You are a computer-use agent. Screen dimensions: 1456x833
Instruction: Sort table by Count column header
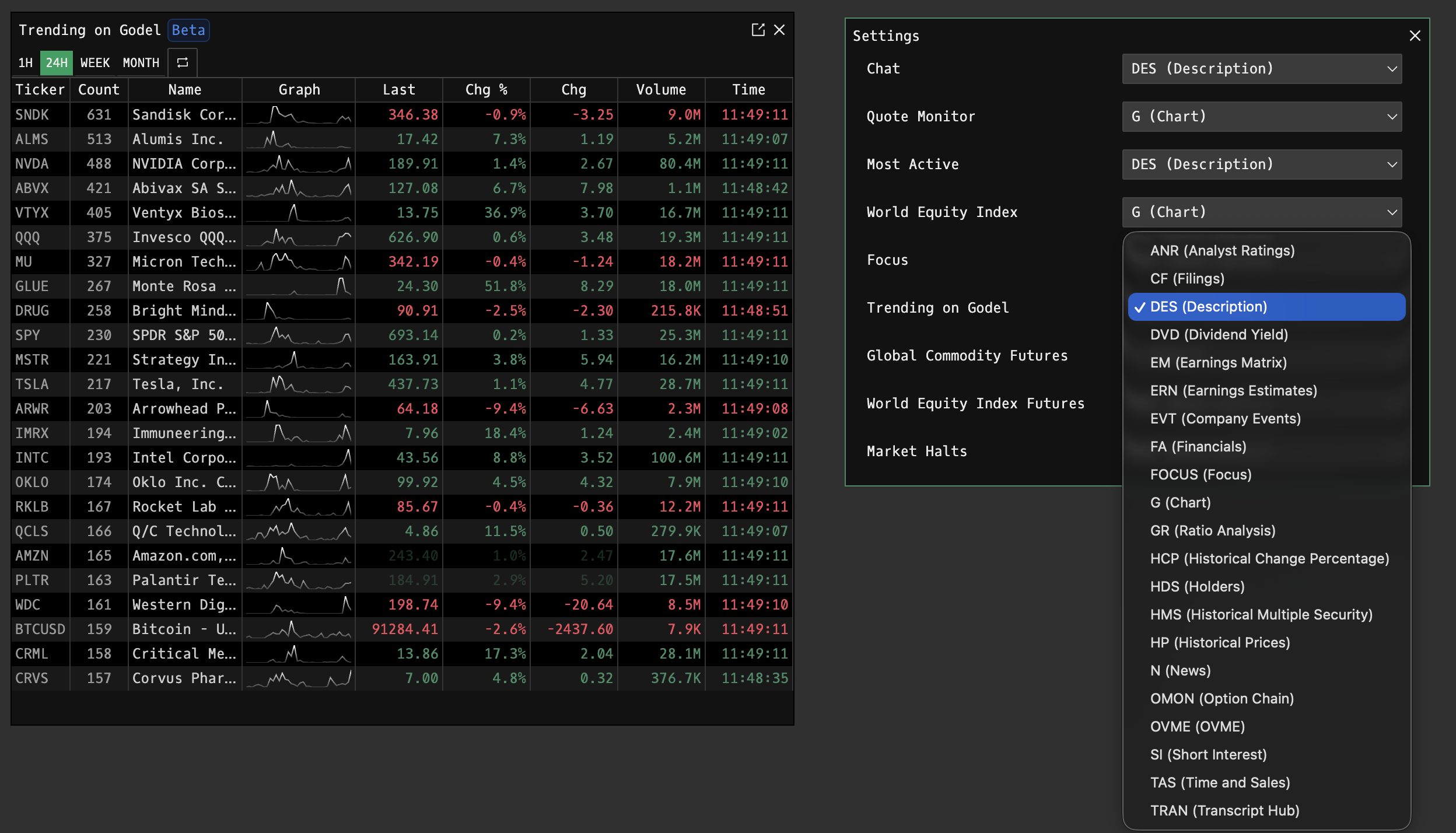tap(99, 90)
